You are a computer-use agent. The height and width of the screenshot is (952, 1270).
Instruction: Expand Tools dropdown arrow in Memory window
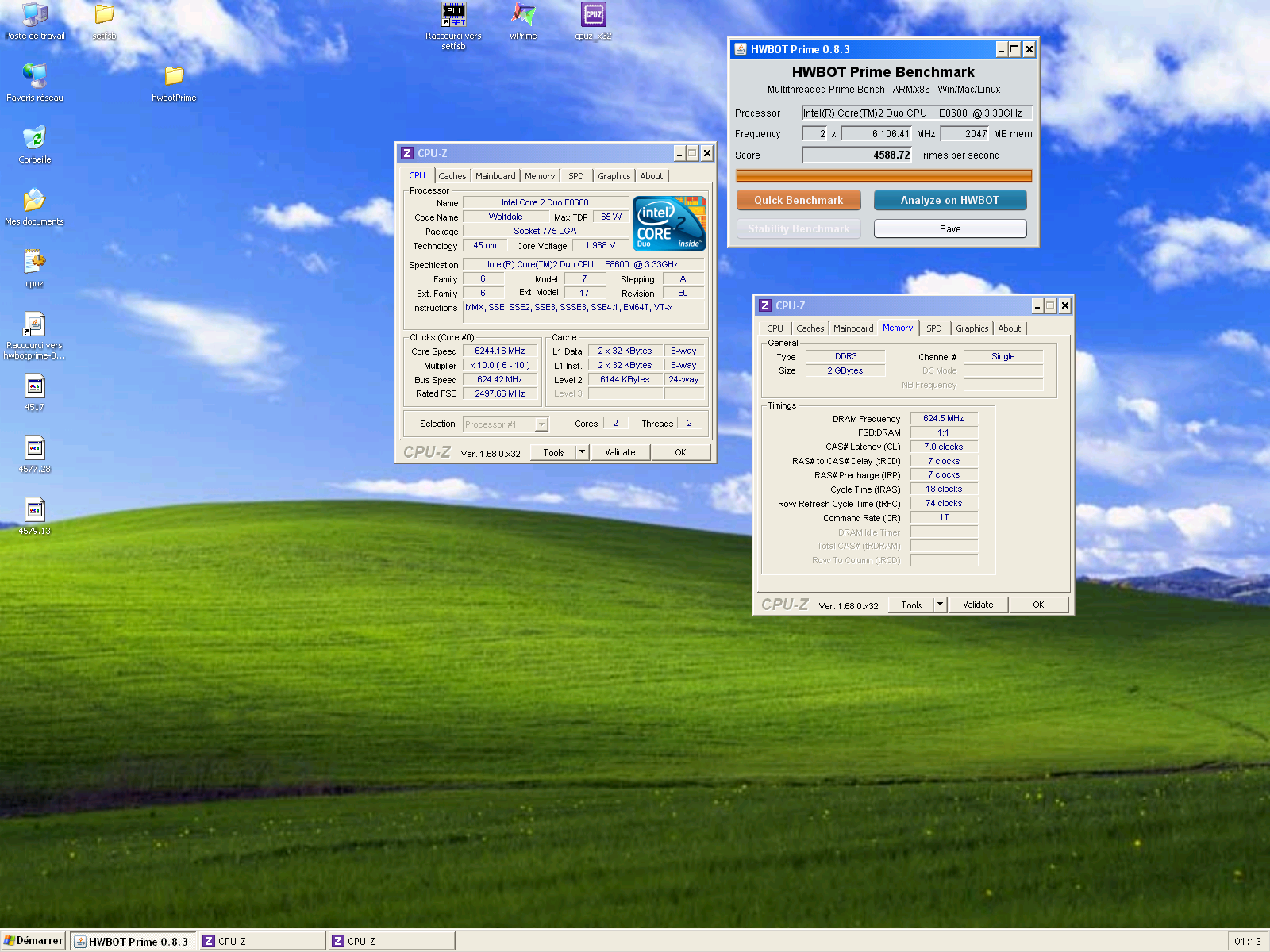coord(940,605)
